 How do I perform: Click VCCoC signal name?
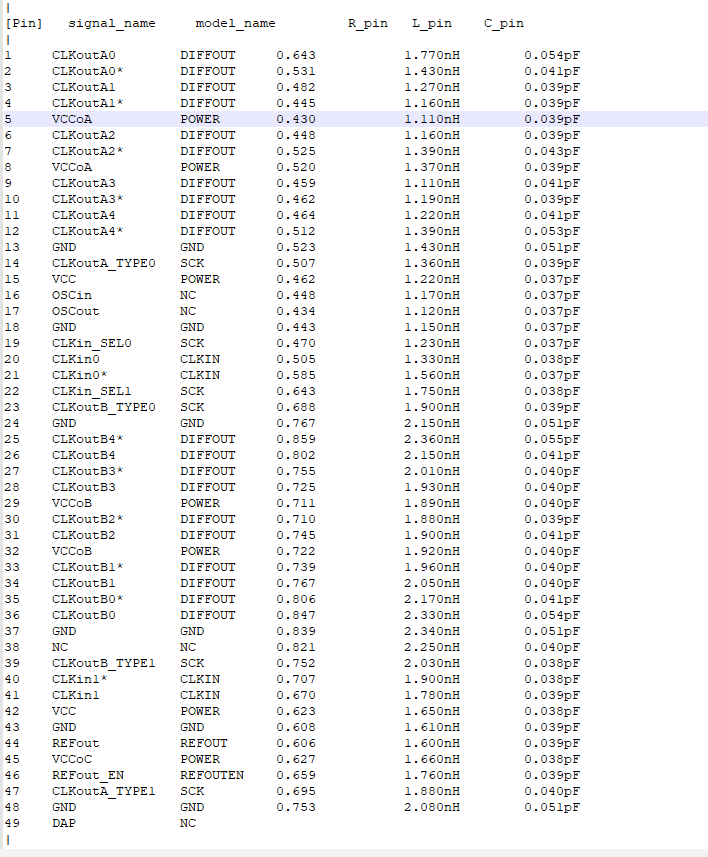[72, 759]
